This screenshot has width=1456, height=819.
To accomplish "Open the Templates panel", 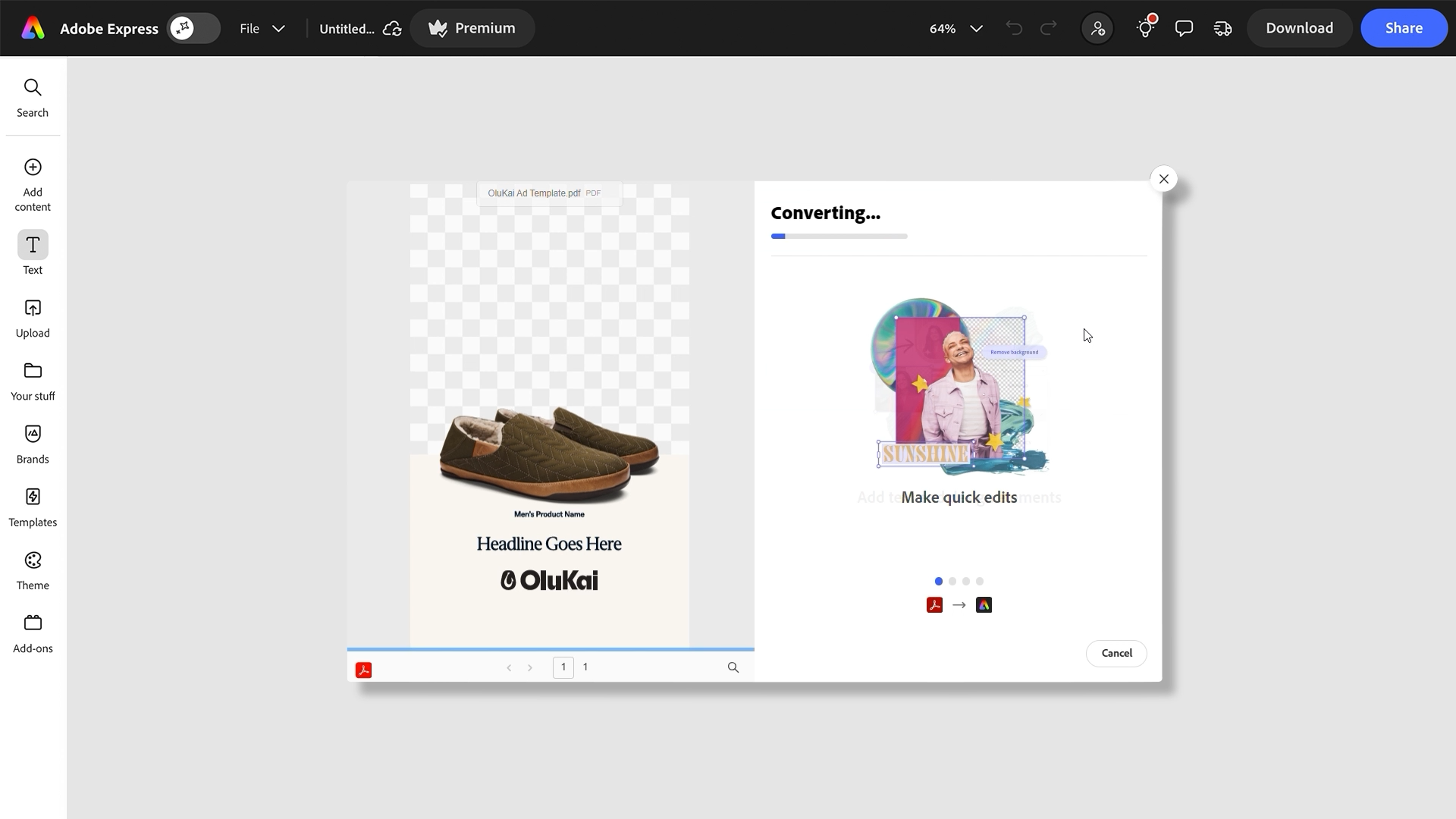I will [x=33, y=507].
